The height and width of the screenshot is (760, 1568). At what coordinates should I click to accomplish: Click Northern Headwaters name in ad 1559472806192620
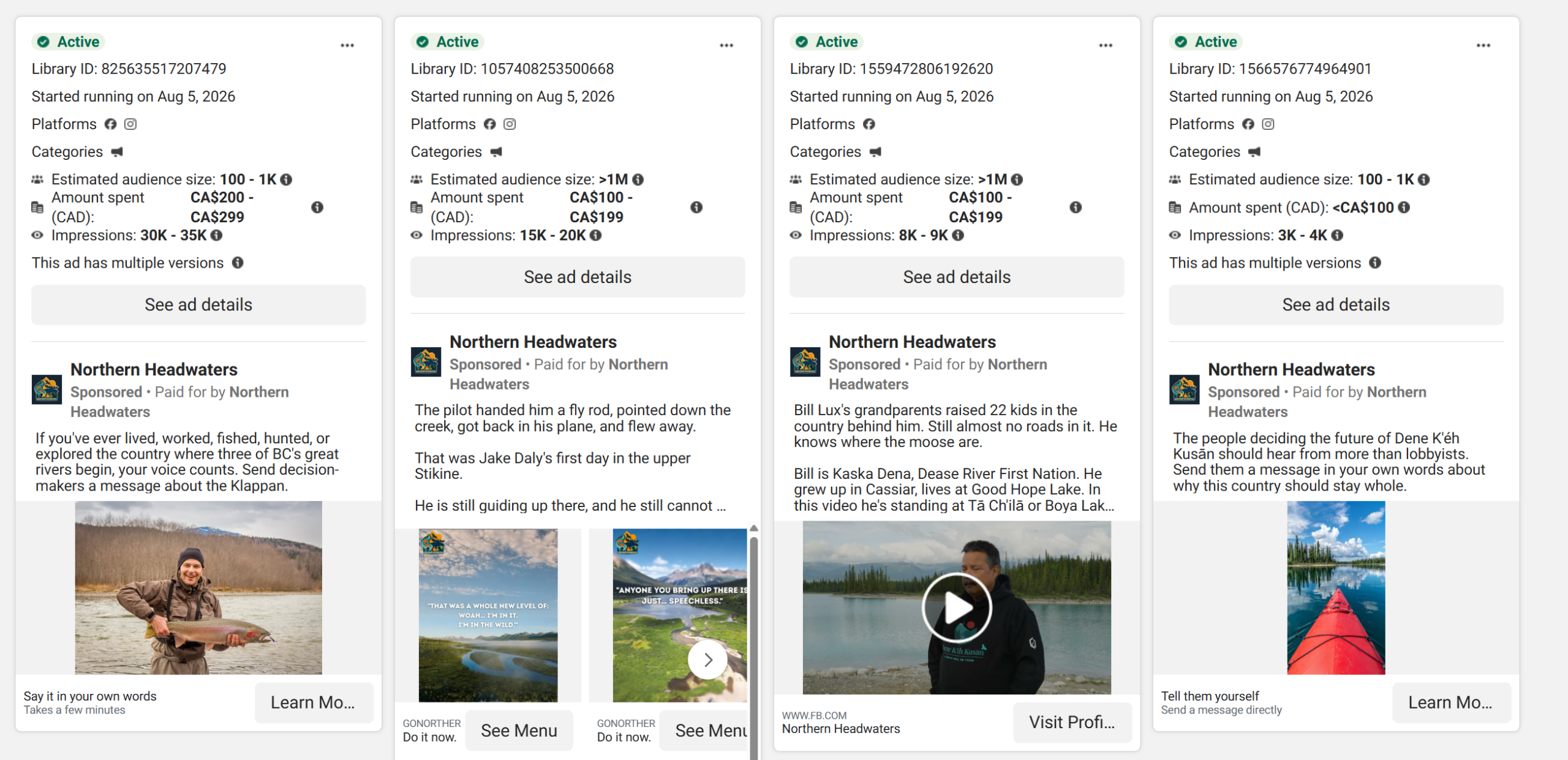pos(912,342)
